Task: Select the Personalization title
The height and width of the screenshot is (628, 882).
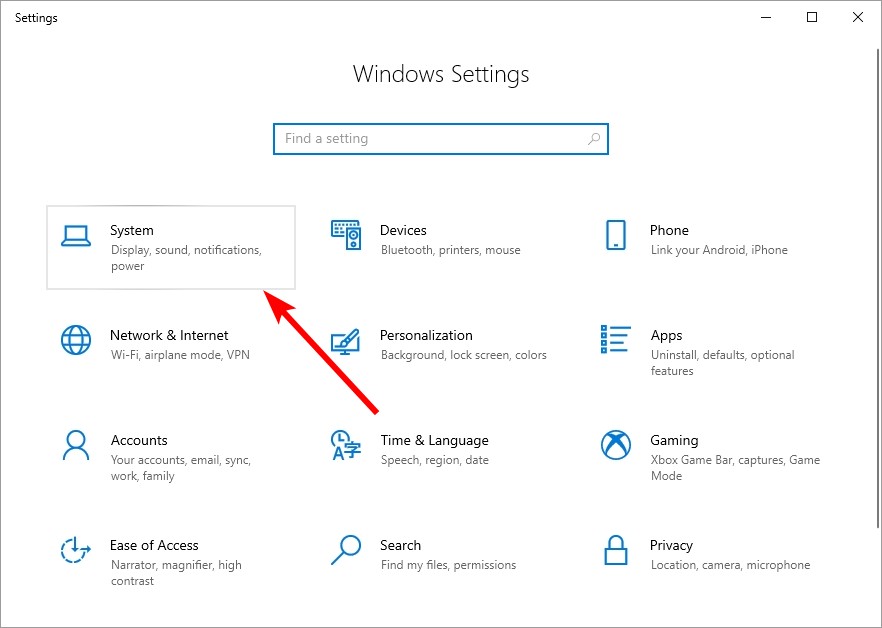Action: tap(426, 335)
